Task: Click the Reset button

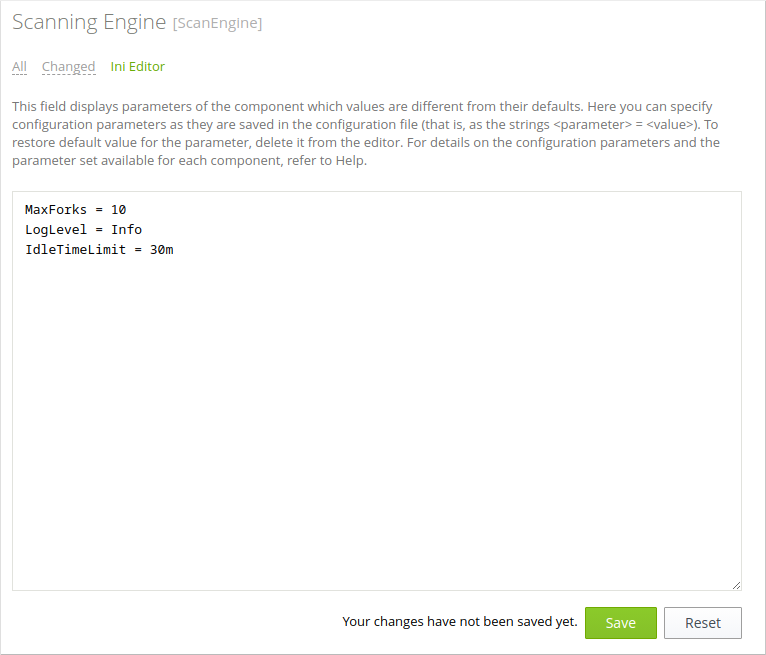Action: pyautogui.click(x=702, y=623)
